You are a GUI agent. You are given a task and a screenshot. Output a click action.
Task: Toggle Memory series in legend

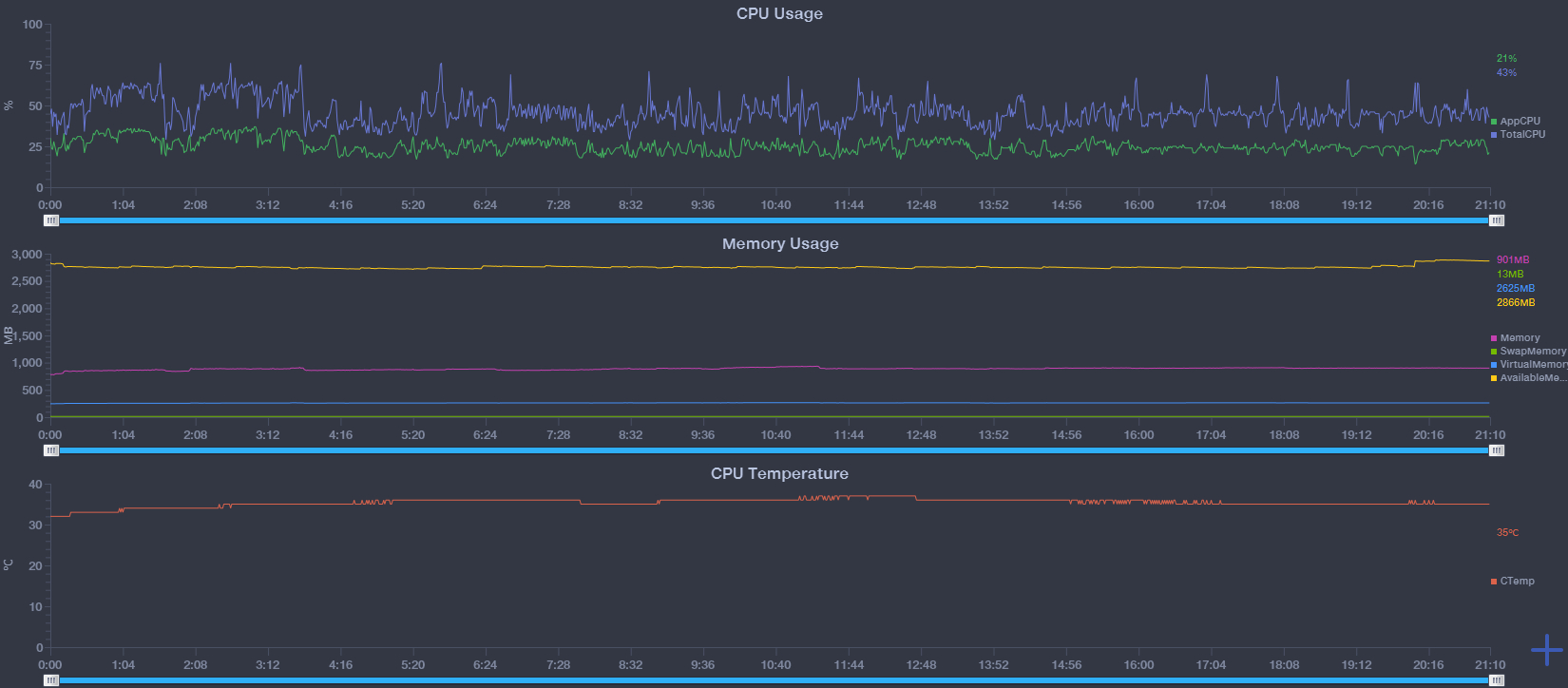(1516, 337)
